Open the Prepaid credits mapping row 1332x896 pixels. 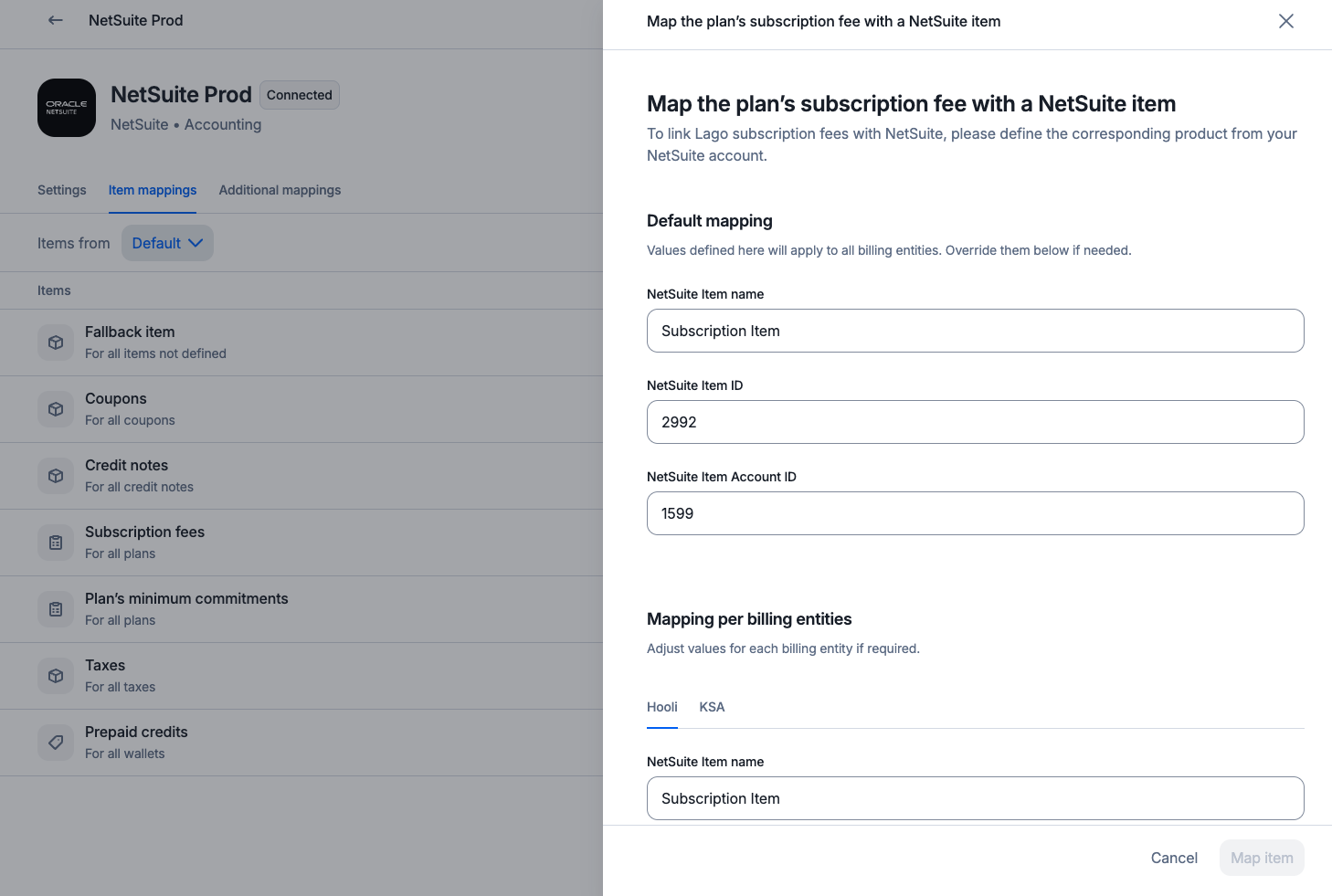click(301, 743)
